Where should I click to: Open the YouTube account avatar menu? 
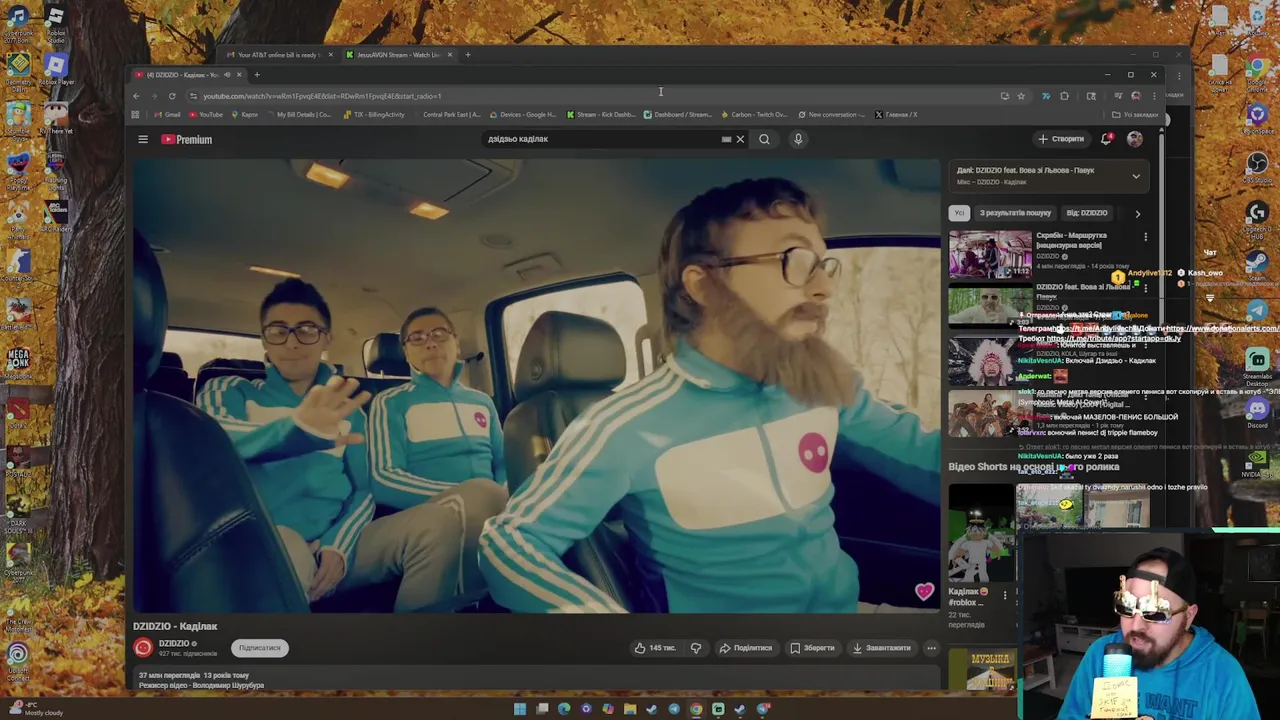[x=1134, y=139]
